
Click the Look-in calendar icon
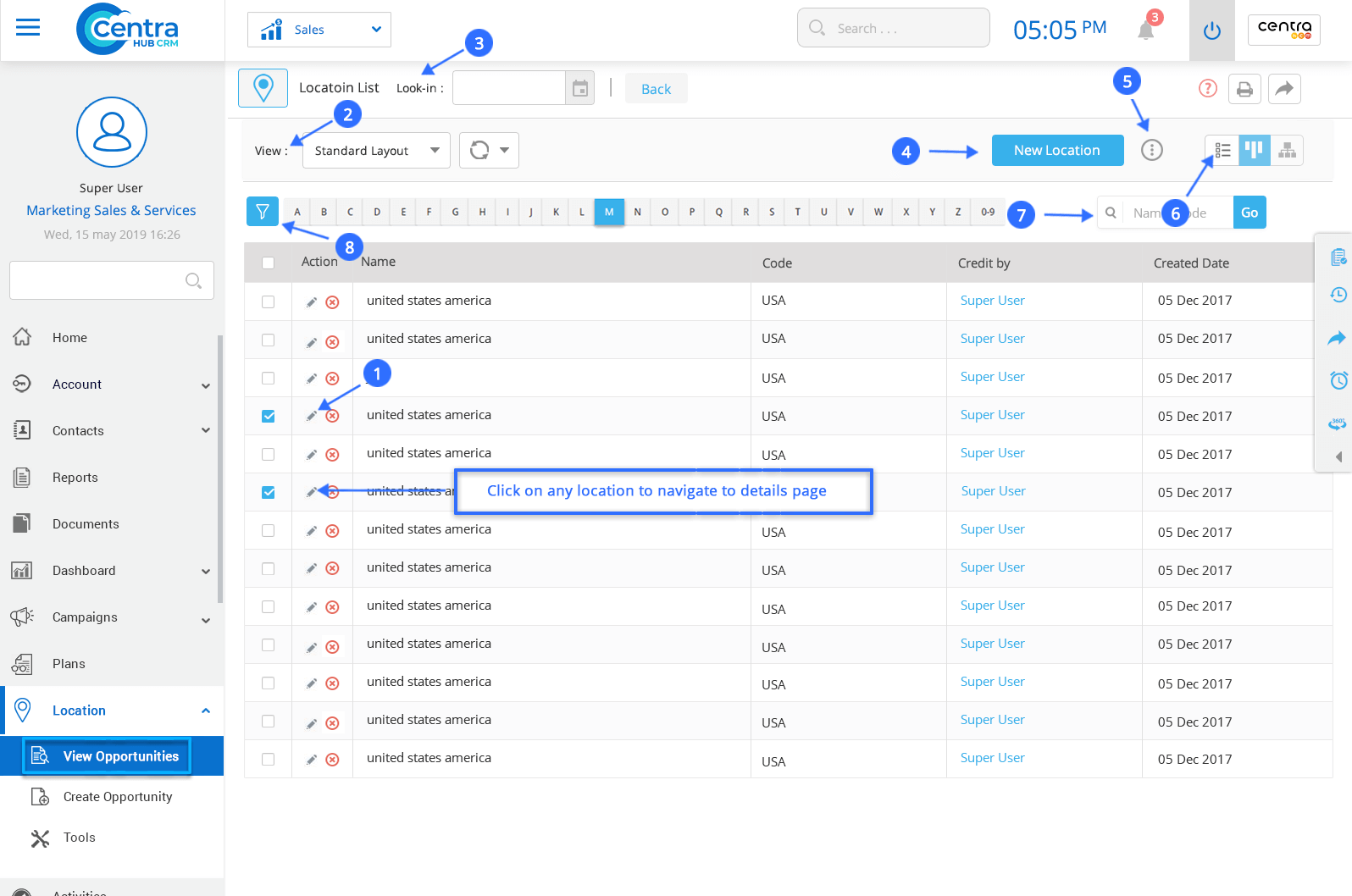click(580, 88)
